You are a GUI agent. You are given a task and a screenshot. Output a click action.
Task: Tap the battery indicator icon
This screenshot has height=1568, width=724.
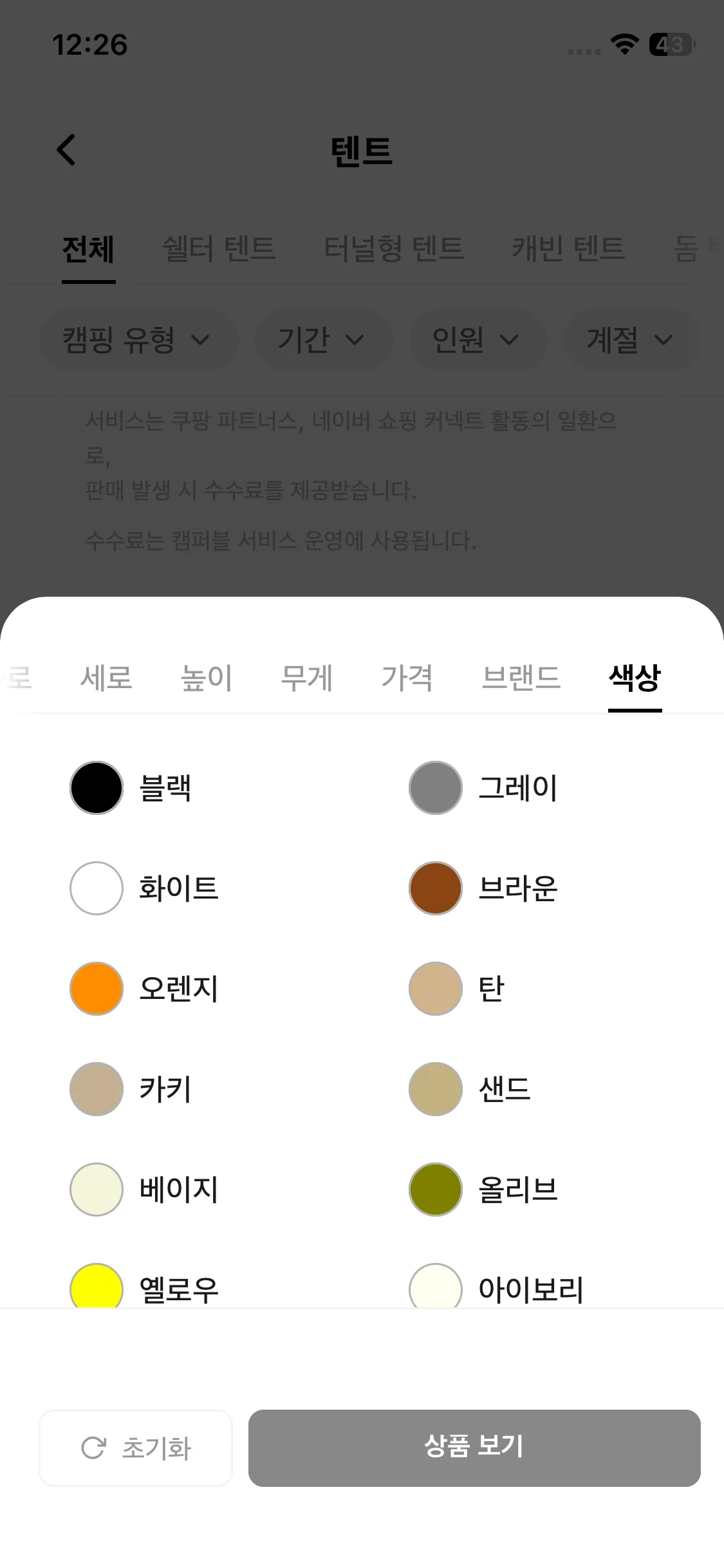point(671,44)
